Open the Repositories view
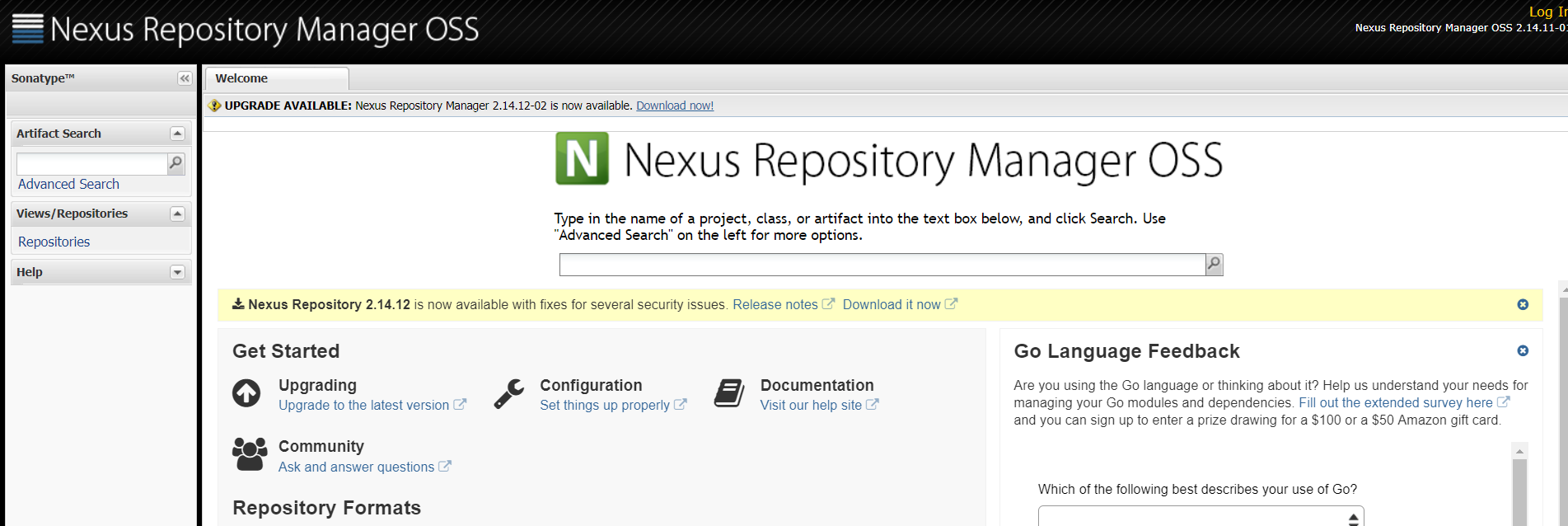Viewport: 1568px width, 526px height. 54,242
